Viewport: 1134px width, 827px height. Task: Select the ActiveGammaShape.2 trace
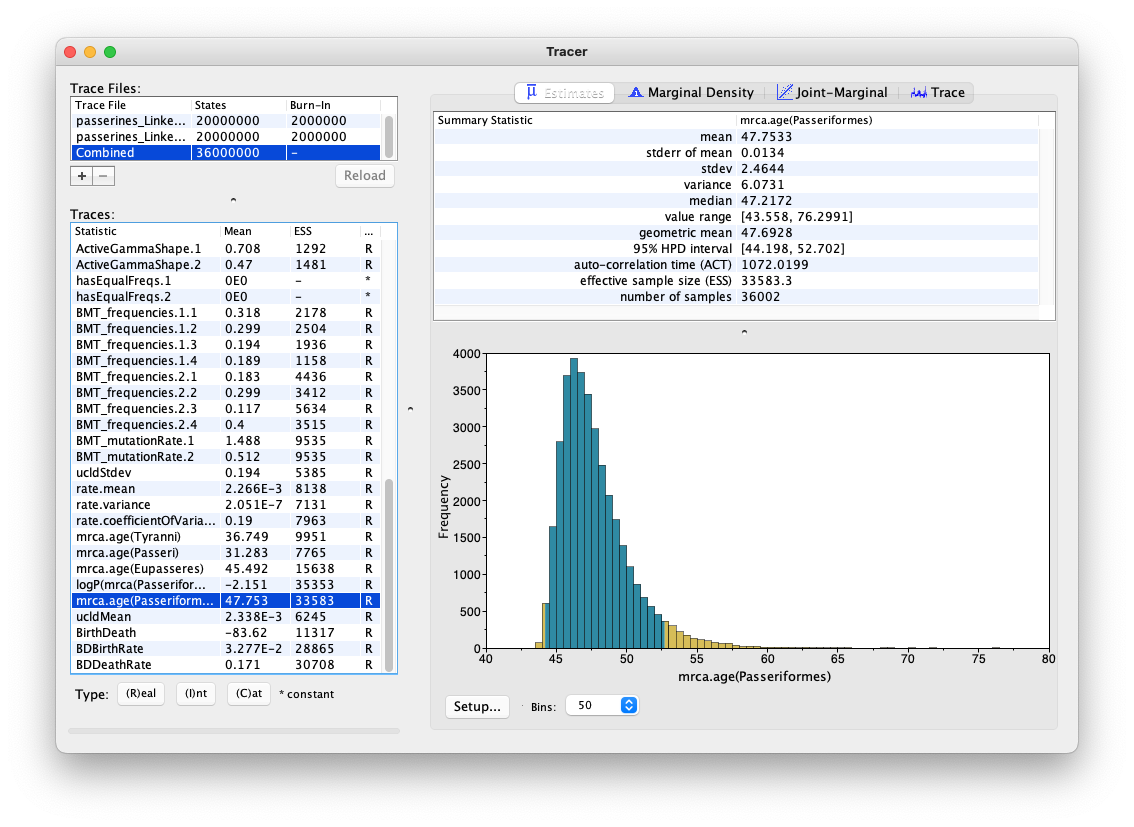coord(226,265)
